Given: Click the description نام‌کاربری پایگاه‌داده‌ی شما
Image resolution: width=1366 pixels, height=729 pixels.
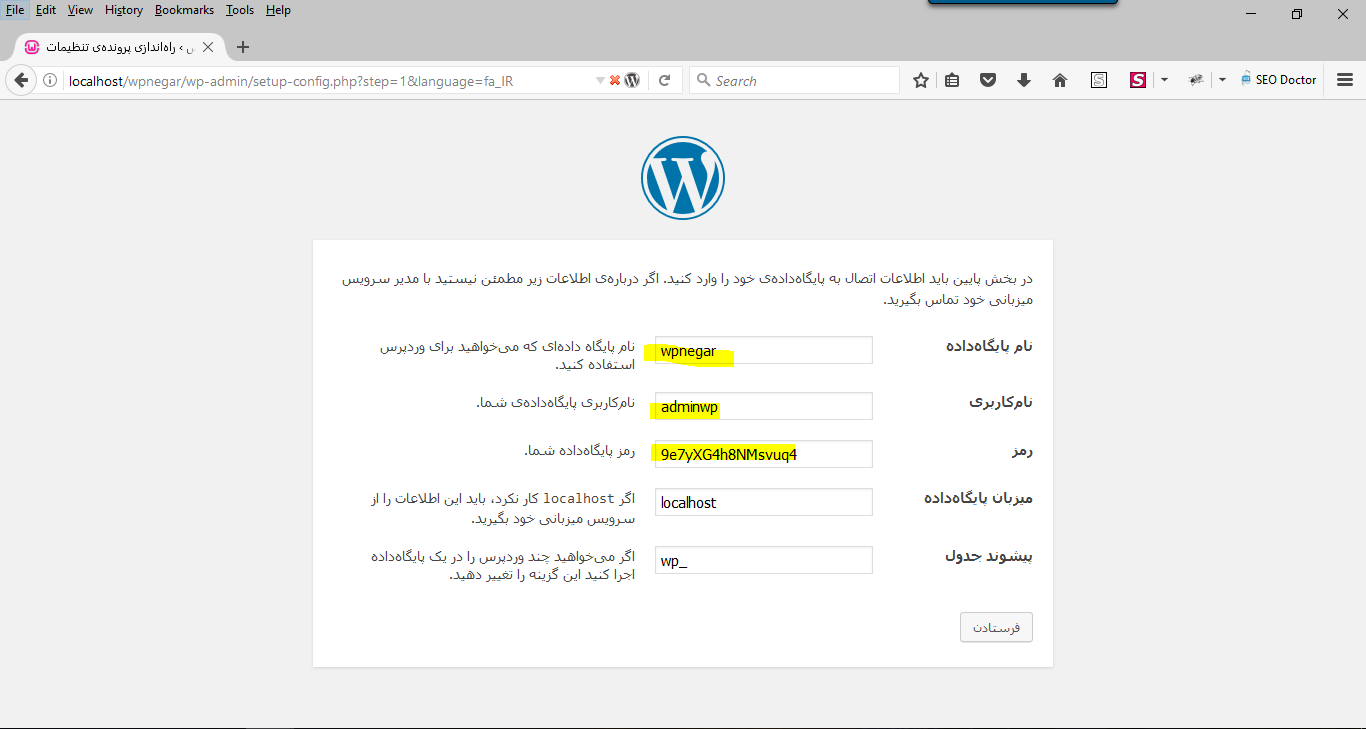Looking at the screenshot, I should click(555, 402).
